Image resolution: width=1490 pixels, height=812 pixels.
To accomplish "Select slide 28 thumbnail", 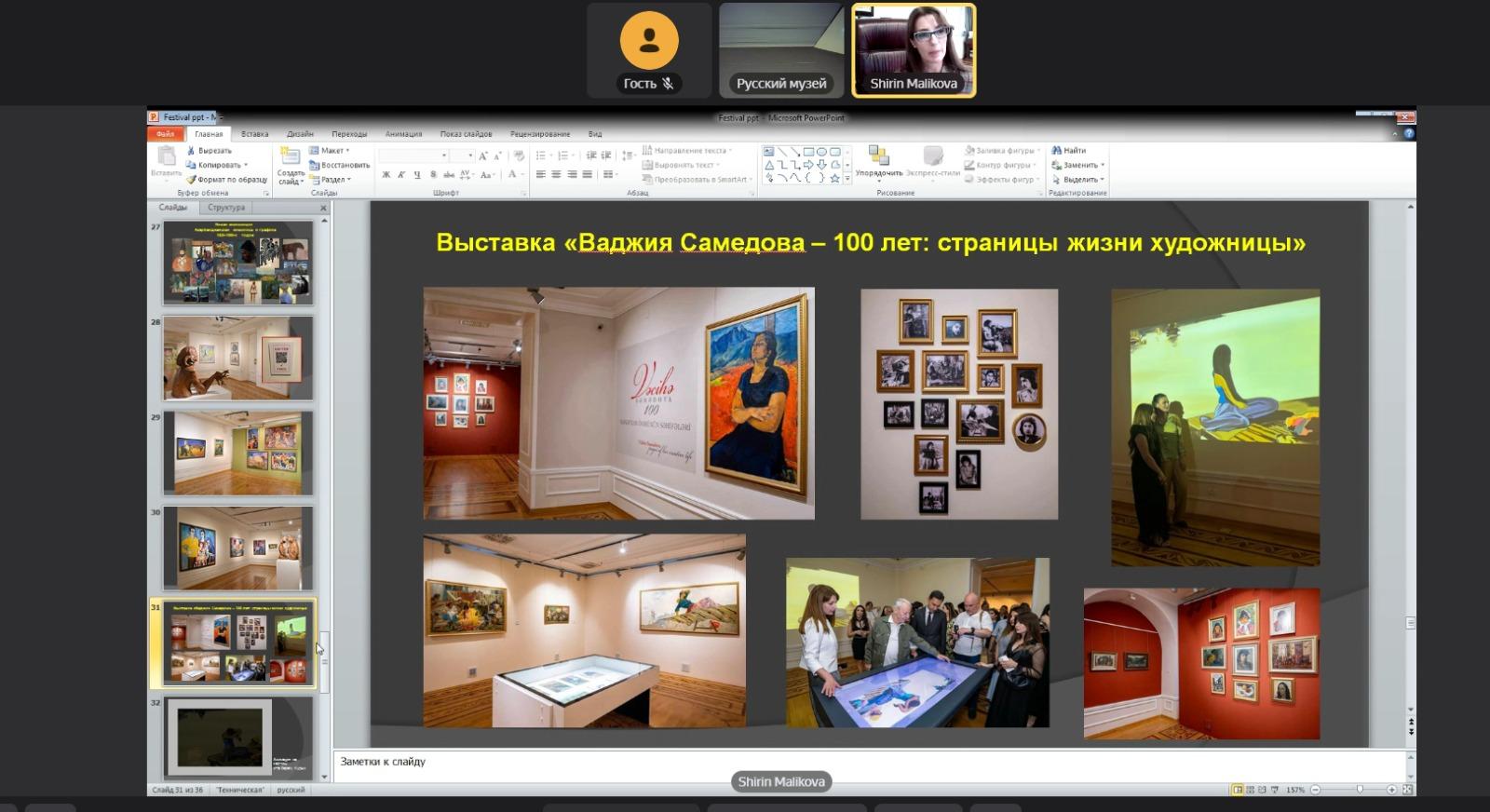I will pyautogui.click(x=238, y=359).
